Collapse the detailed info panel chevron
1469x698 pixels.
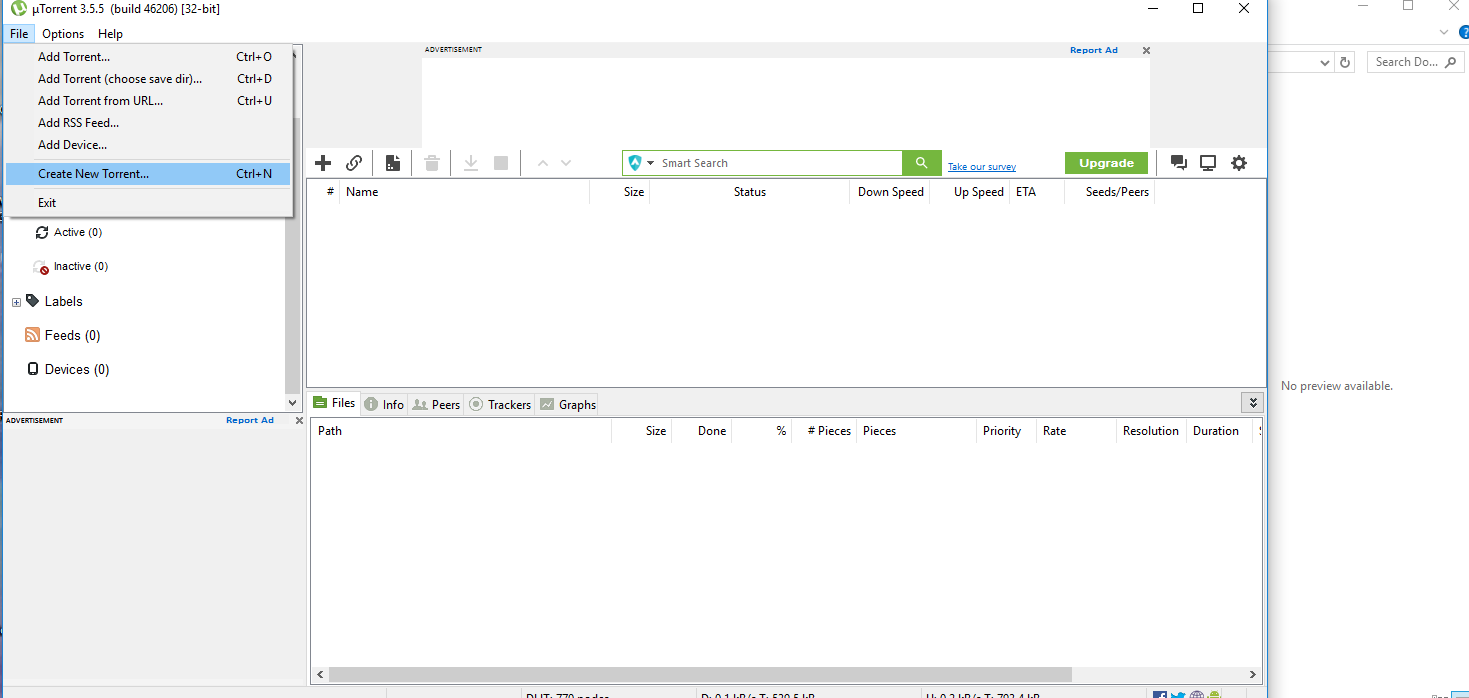pyautogui.click(x=1252, y=402)
